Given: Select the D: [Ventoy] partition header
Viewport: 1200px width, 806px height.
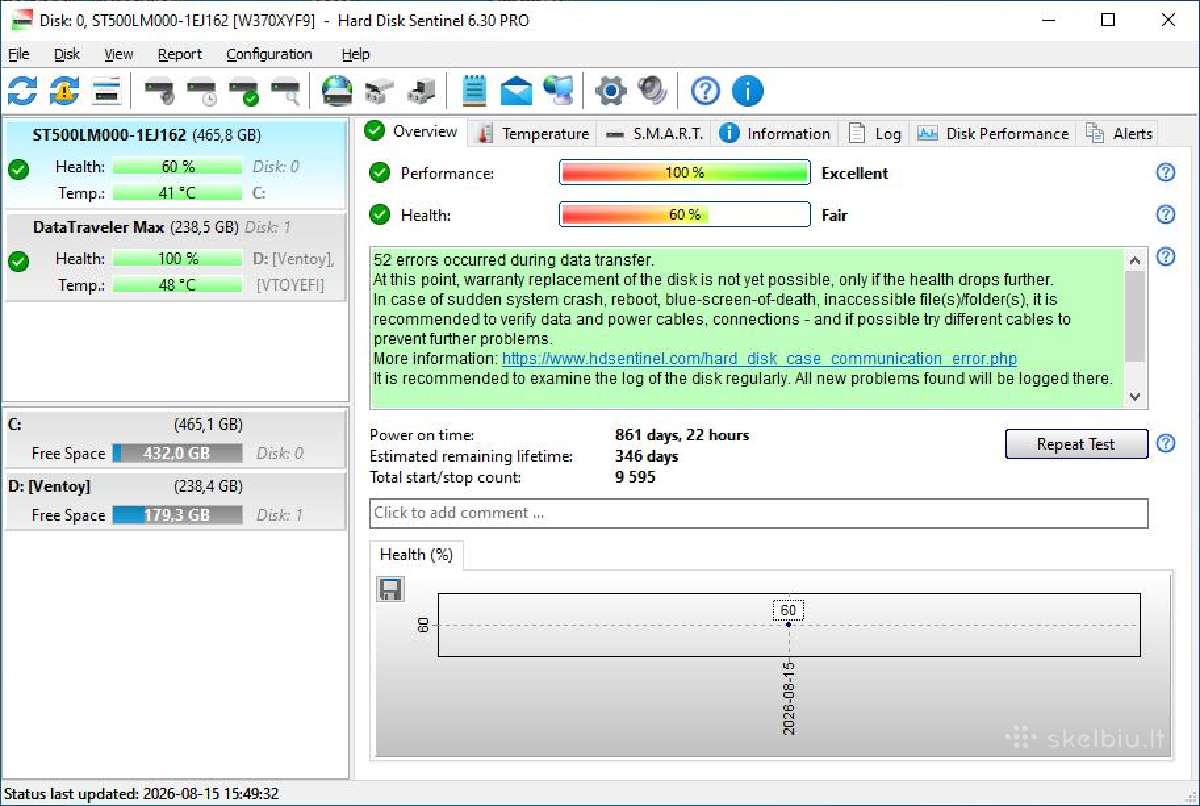Looking at the screenshot, I should point(175,486).
